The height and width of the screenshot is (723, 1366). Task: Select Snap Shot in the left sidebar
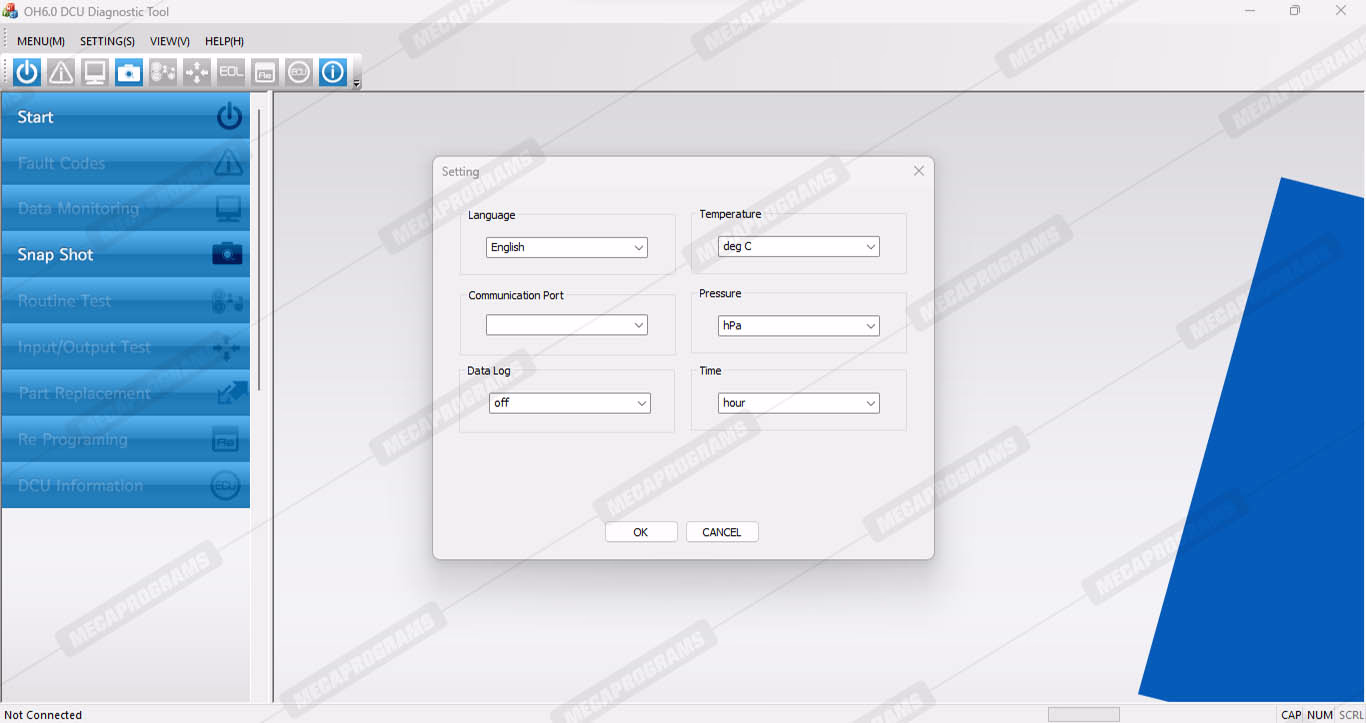(125, 255)
